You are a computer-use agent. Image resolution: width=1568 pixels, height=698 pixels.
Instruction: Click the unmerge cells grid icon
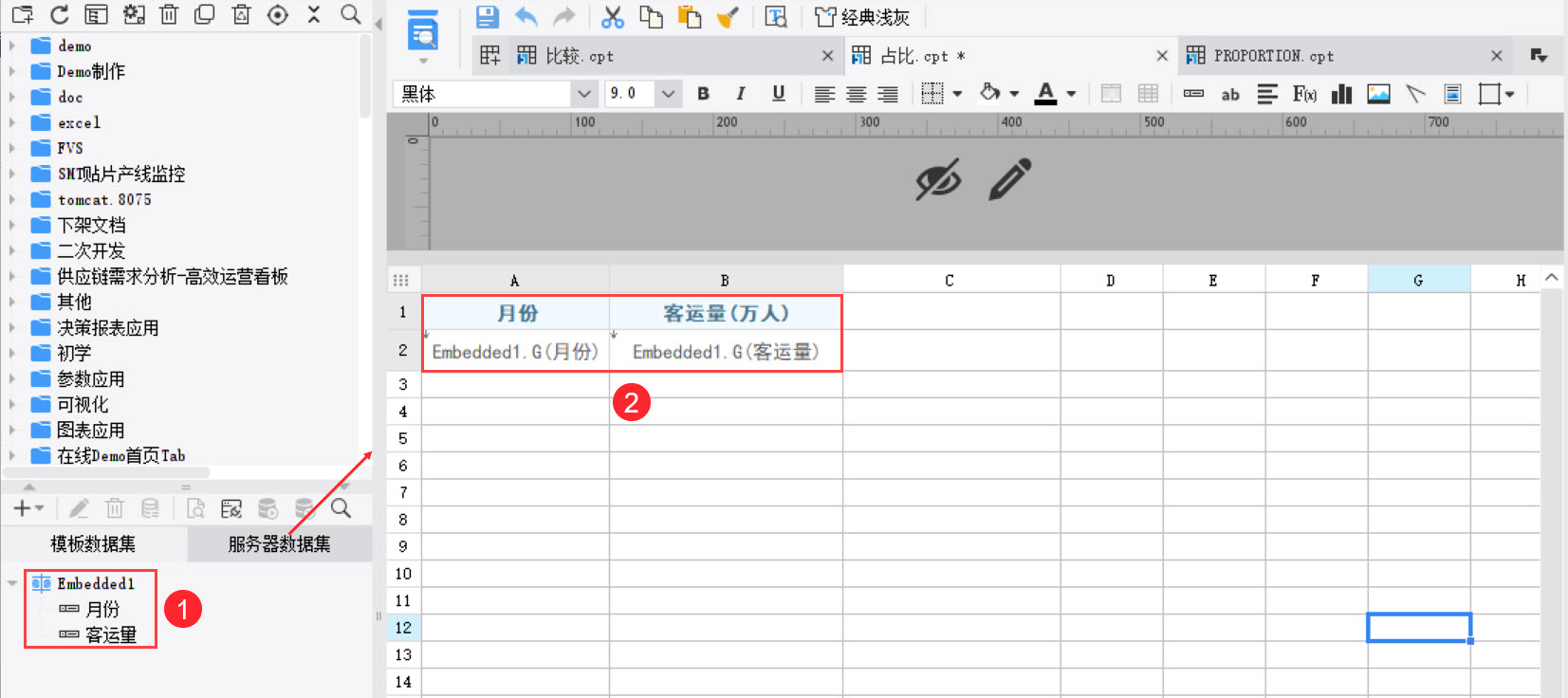pyautogui.click(x=1148, y=93)
